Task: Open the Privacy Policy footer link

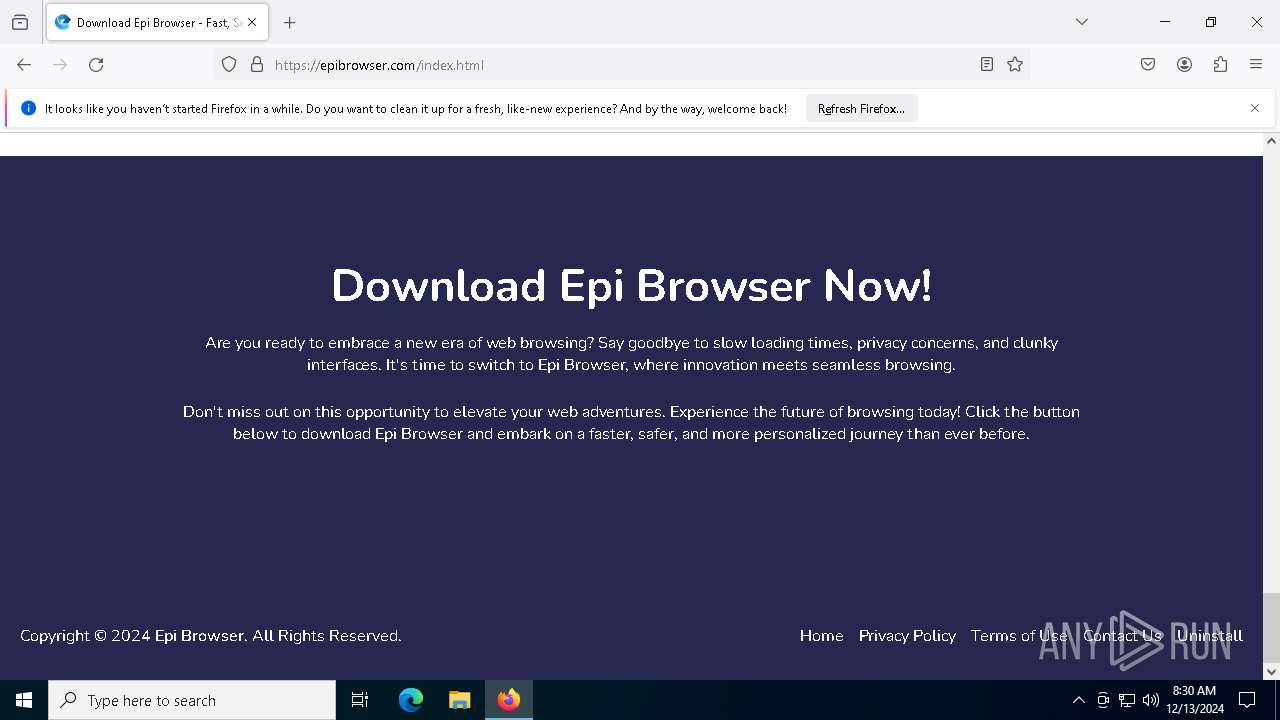Action: click(907, 636)
